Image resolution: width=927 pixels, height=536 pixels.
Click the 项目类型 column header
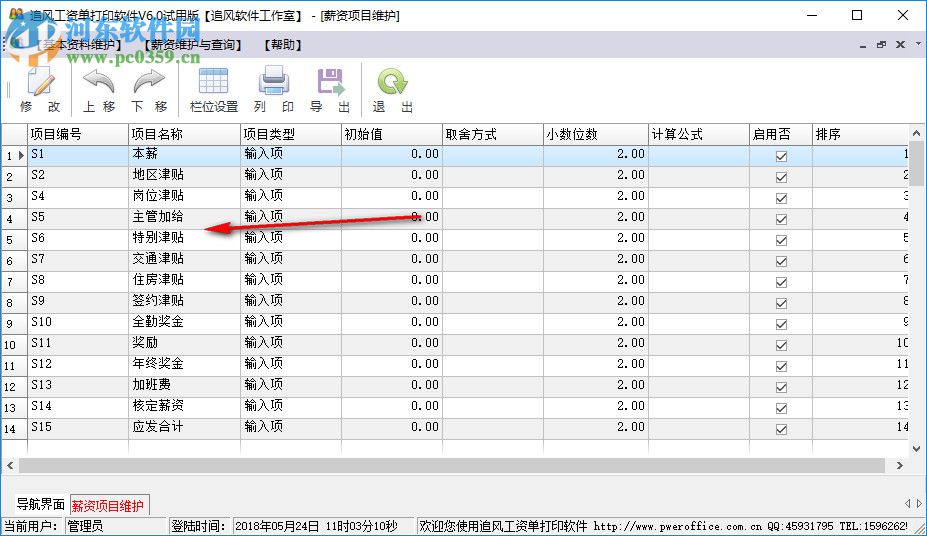click(x=291, y=134)
